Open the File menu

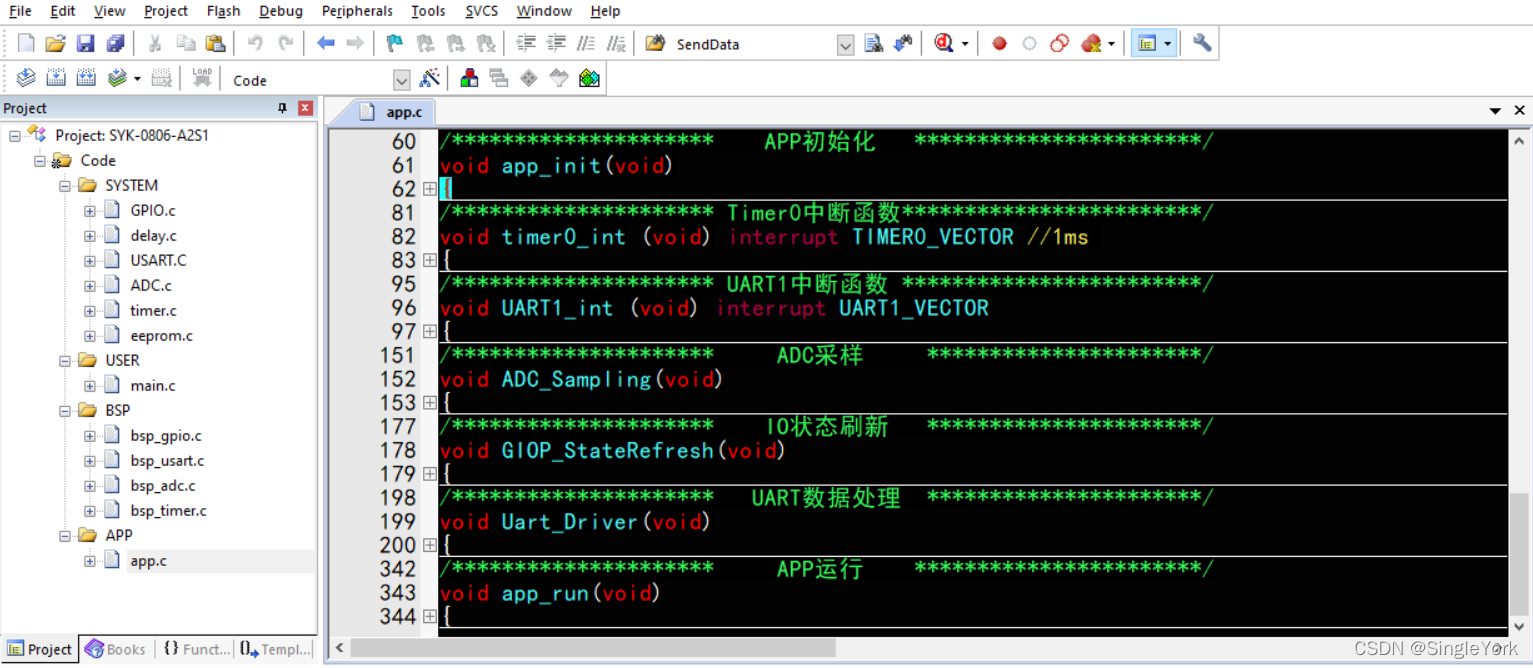click(20, 11)
